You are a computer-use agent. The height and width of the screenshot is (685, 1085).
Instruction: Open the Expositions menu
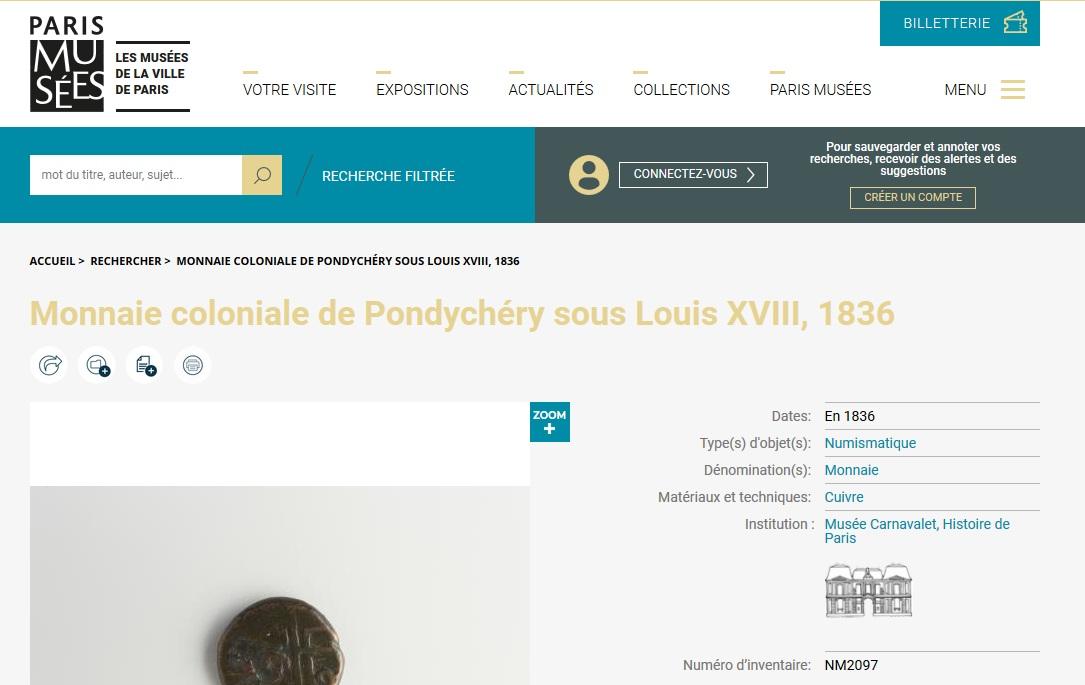[x=422, y=89]
